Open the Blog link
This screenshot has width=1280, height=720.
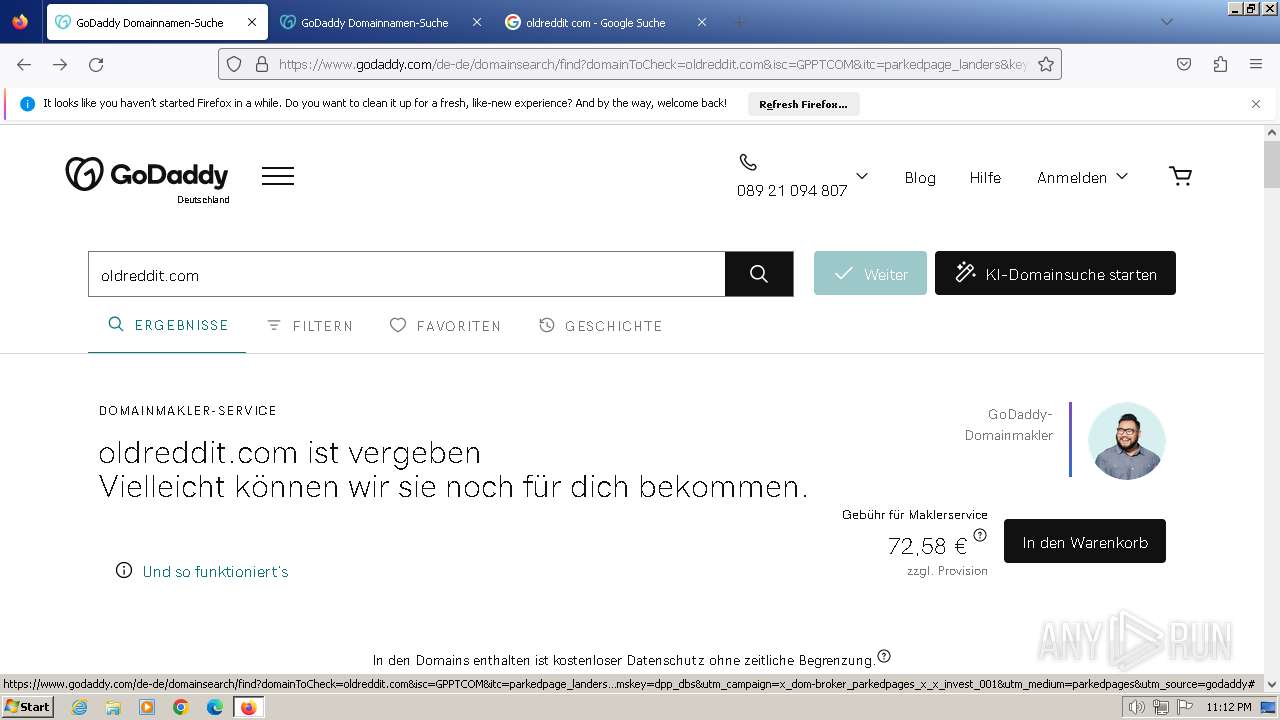click(x=920, y=177)
